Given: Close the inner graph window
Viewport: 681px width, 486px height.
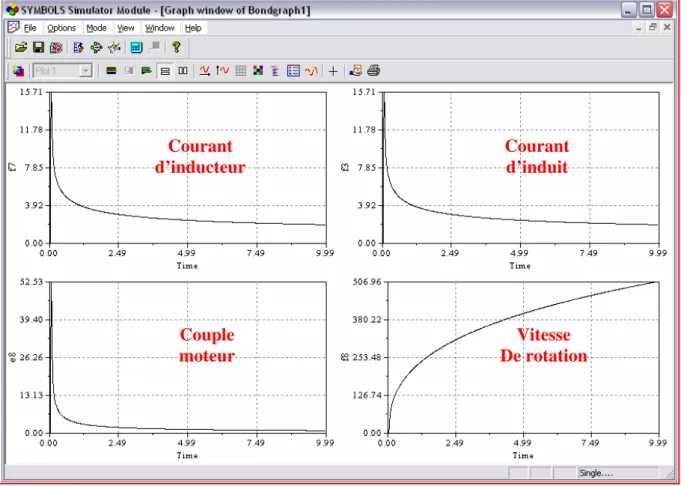Looking at the screenshot, I should pos(667,27).
